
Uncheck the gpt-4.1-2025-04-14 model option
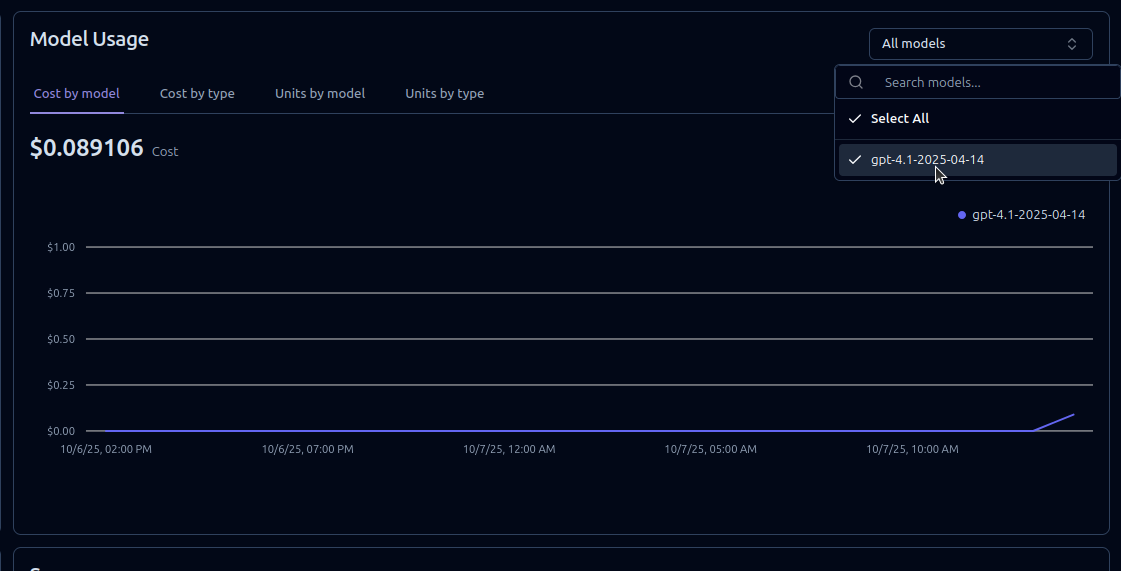tap(927, 160)
